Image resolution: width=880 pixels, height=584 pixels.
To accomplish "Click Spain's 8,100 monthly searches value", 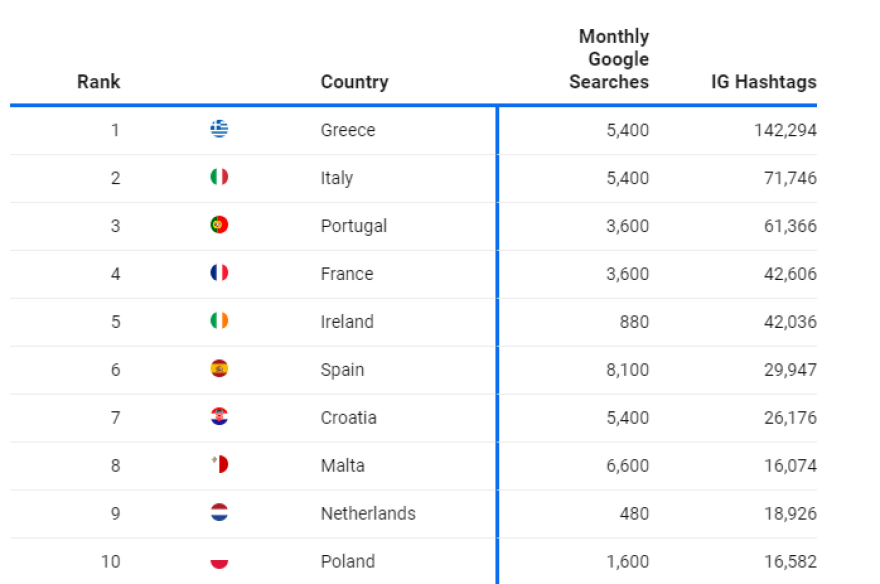I will click(x=627, y=370).
